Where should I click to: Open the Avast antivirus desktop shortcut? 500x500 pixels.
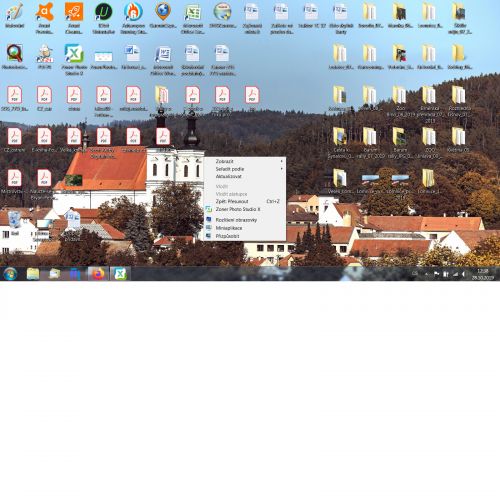(44, 17)
